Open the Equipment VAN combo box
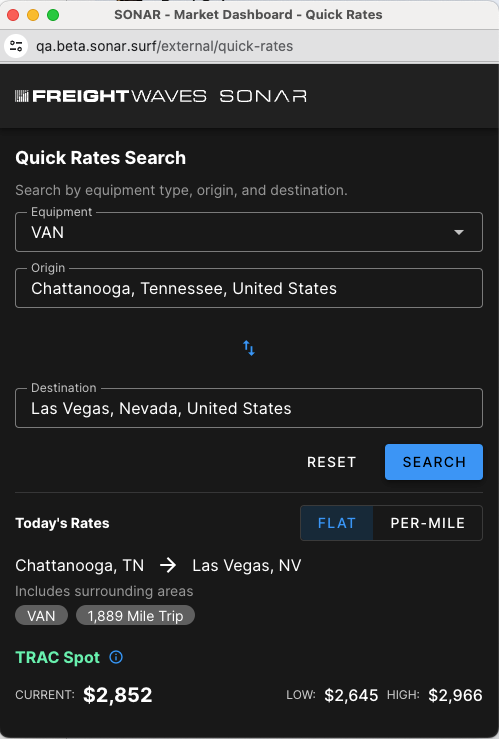499x739 pixels. pos(249,232)
